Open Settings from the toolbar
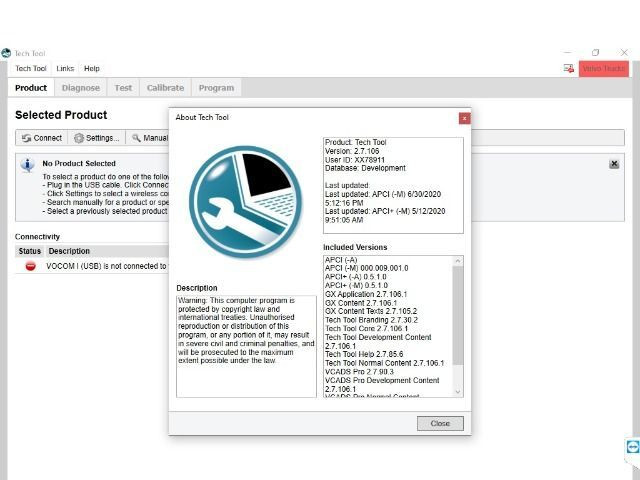The width and height of the screenshot is (640, 480). (97, 138)
